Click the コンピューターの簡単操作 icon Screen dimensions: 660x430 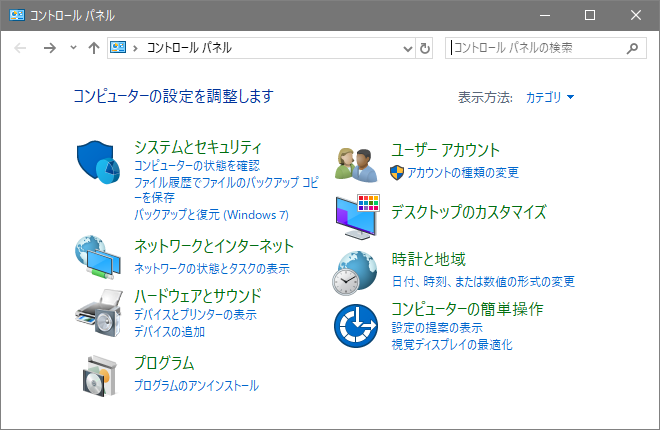point(357,324)
